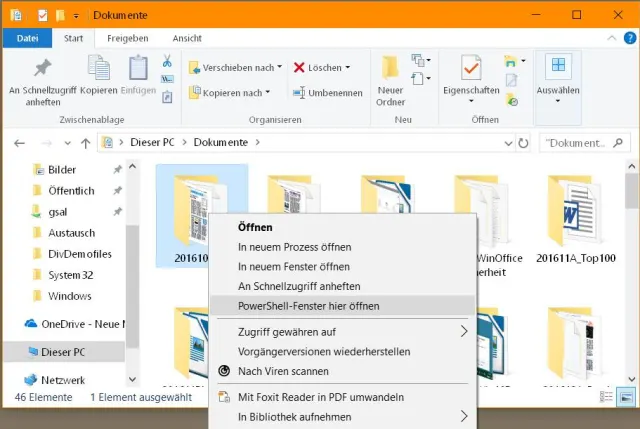This screenshot has width=640, height=429.
Task: Click the copy path icon below scissors
Action: 167,79
